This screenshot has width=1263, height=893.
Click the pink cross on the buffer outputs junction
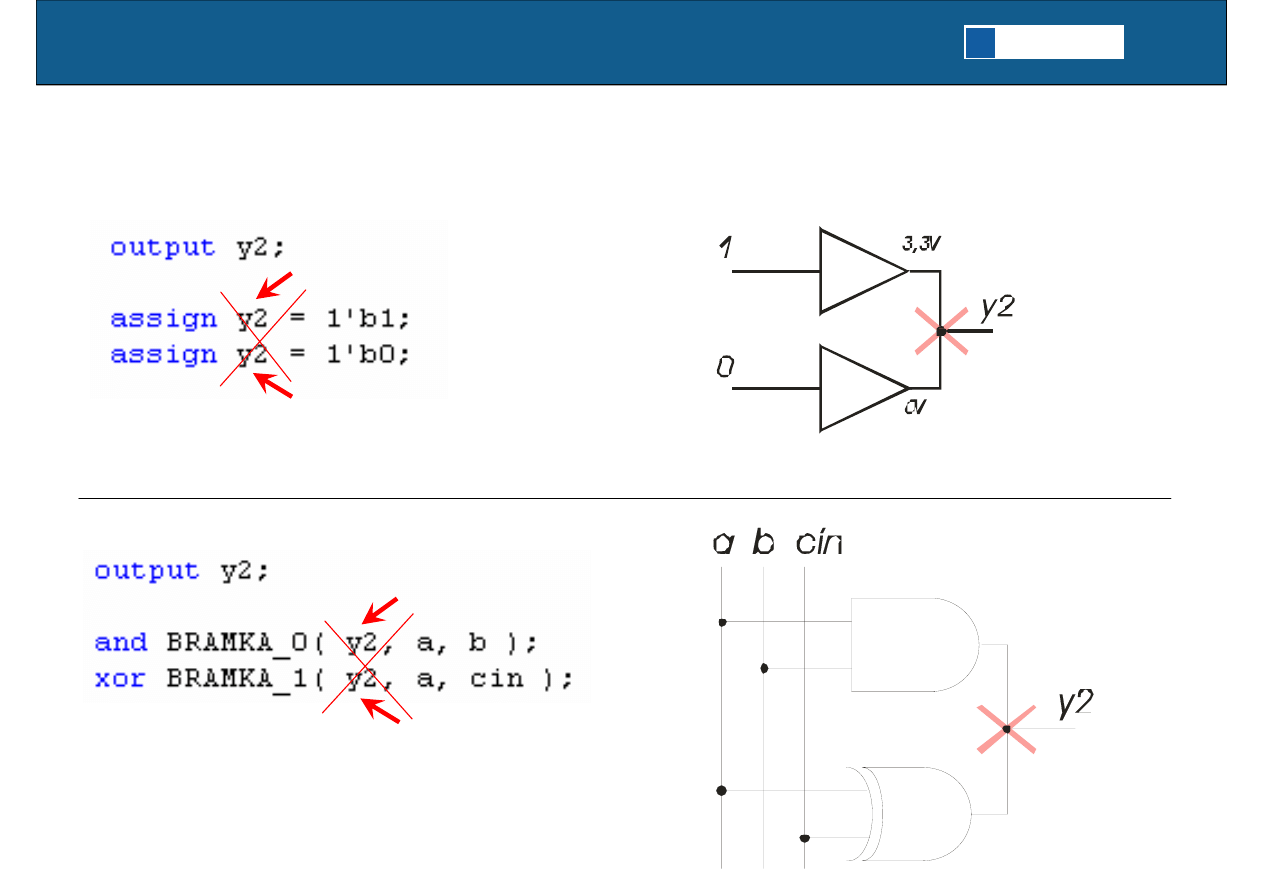click(941, 330)
